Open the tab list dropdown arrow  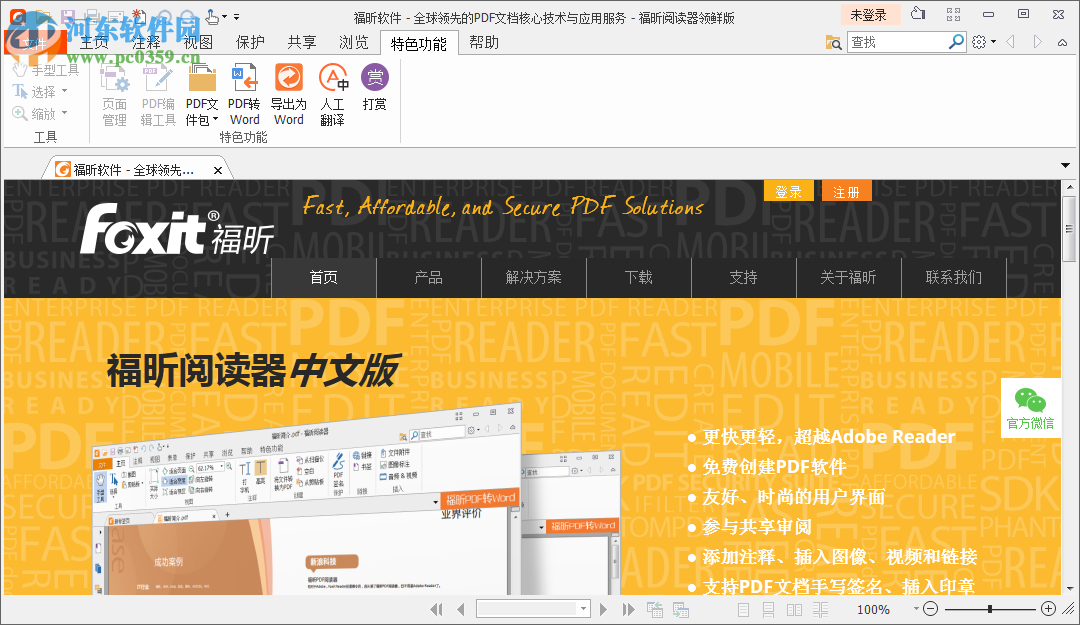(1066, 165)
